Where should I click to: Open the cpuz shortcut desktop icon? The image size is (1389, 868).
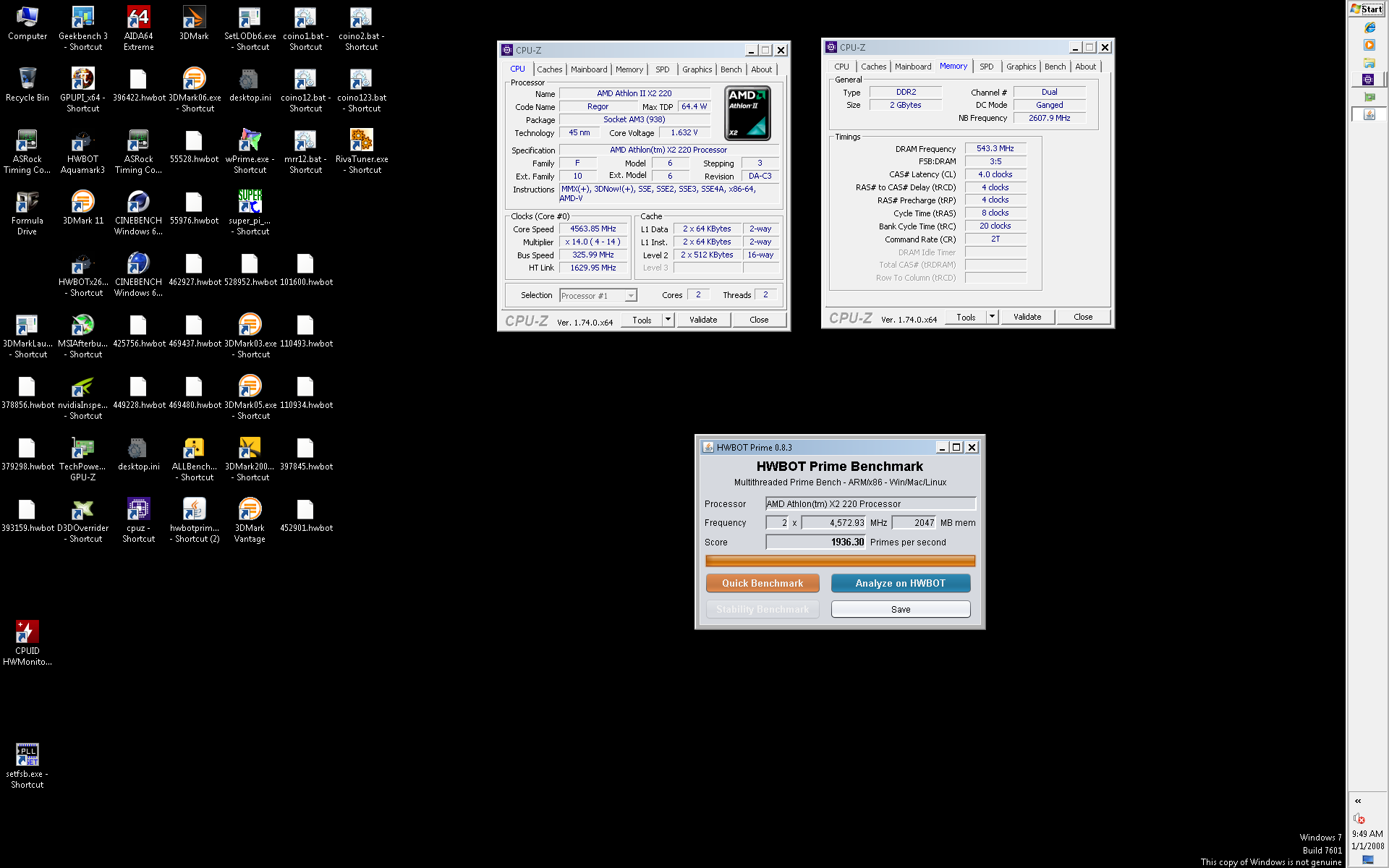tap(138, 521)
